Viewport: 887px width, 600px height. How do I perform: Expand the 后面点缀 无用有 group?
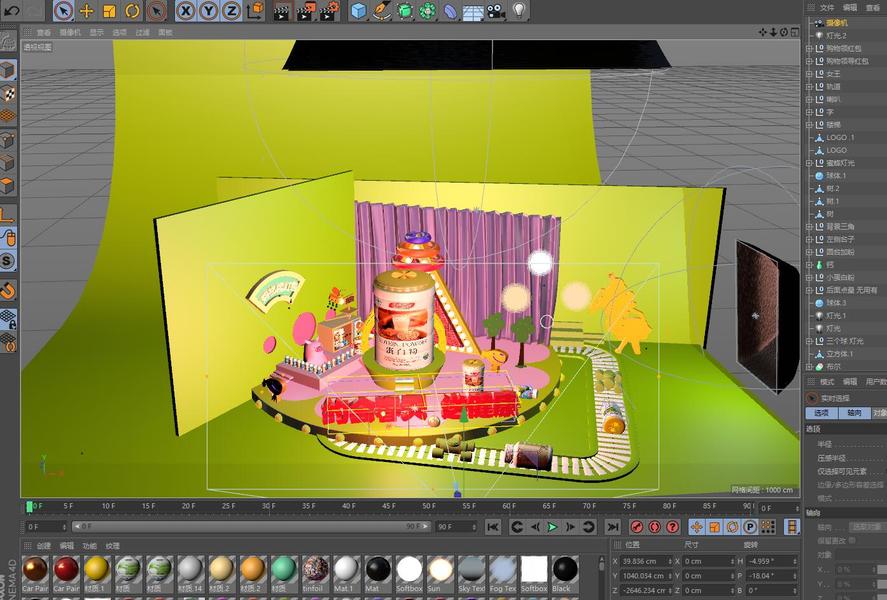809,290
